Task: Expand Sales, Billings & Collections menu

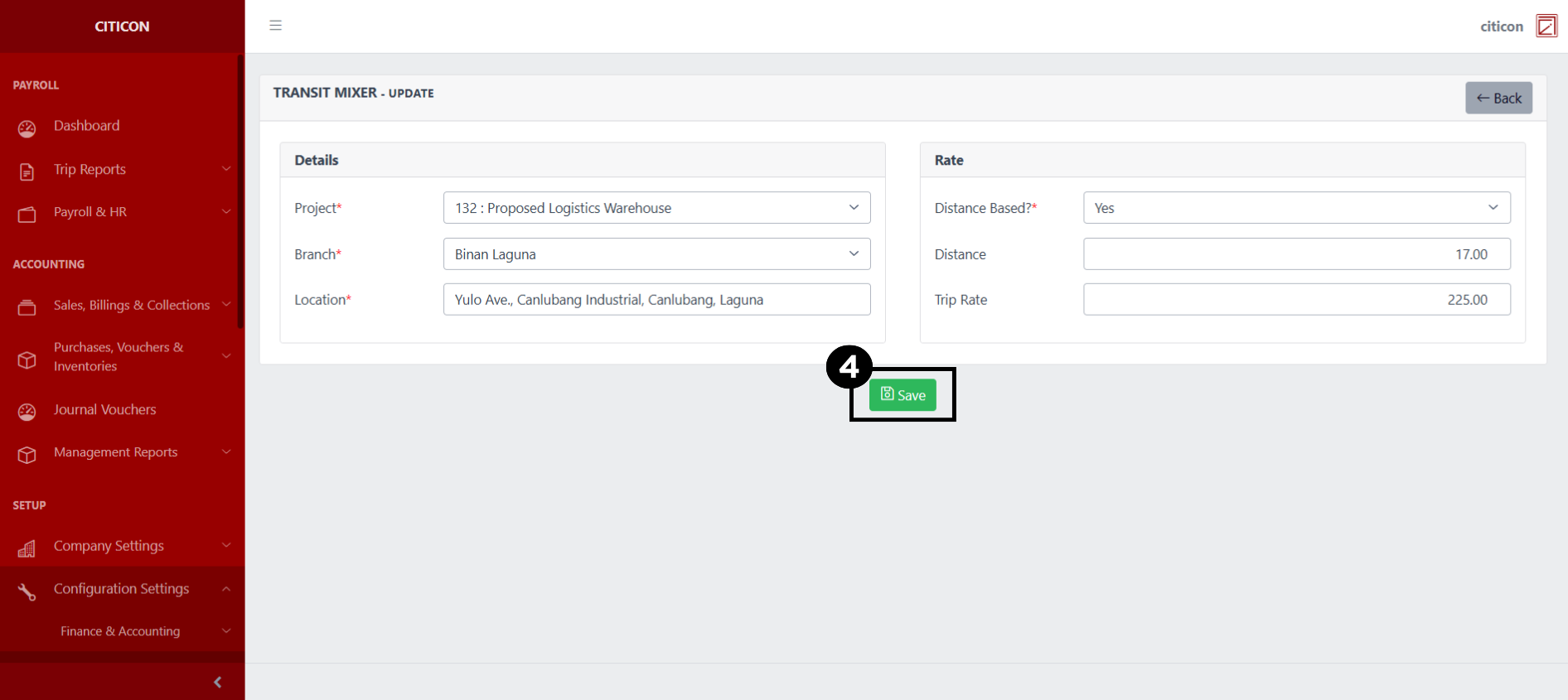Action: click(x=131, y=305)
